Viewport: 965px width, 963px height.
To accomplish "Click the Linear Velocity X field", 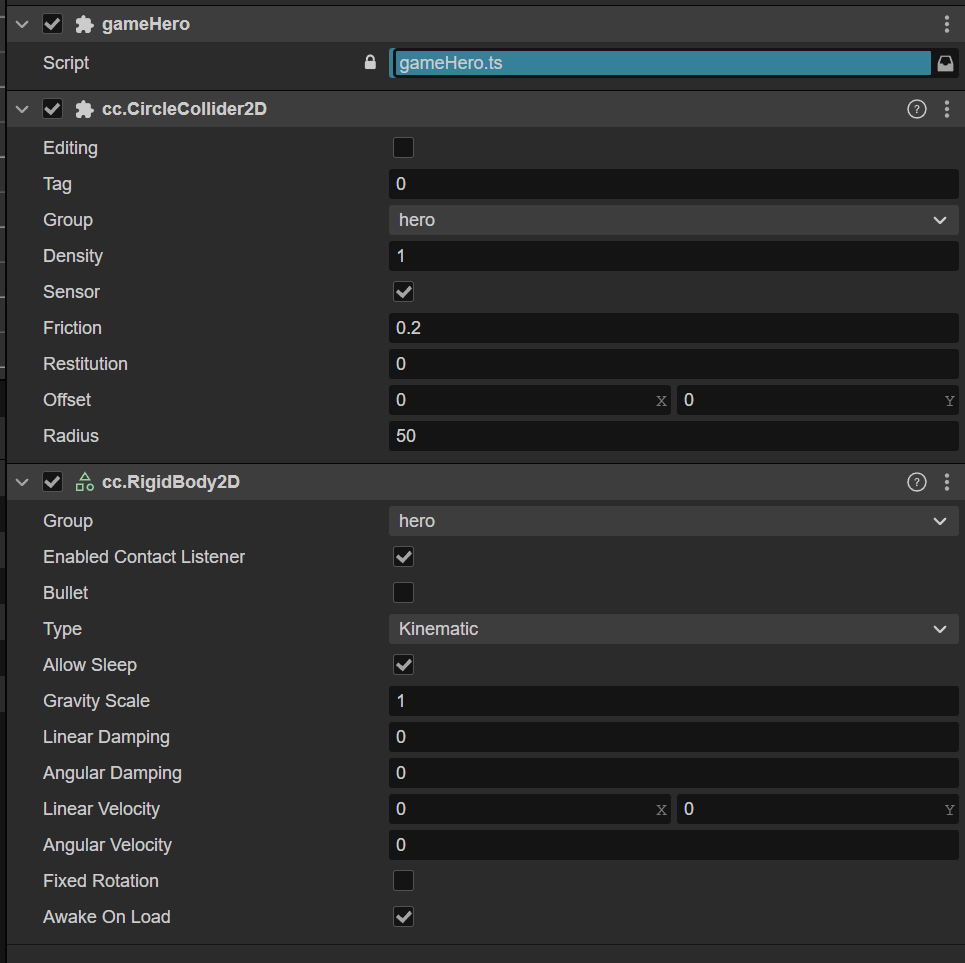I will [529, 809].
